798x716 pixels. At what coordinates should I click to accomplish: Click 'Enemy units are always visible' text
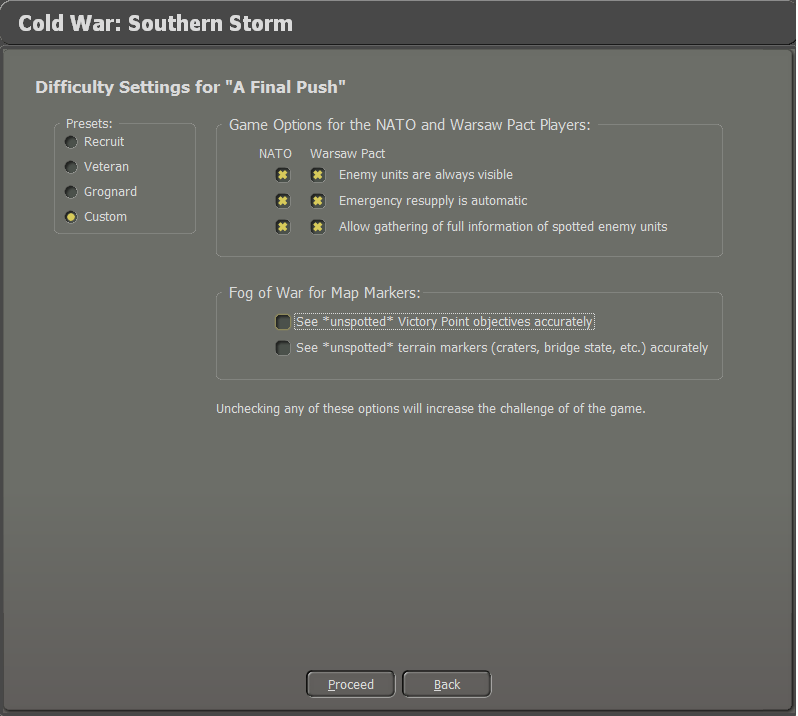pyautogui.click(x=426, y=175)
